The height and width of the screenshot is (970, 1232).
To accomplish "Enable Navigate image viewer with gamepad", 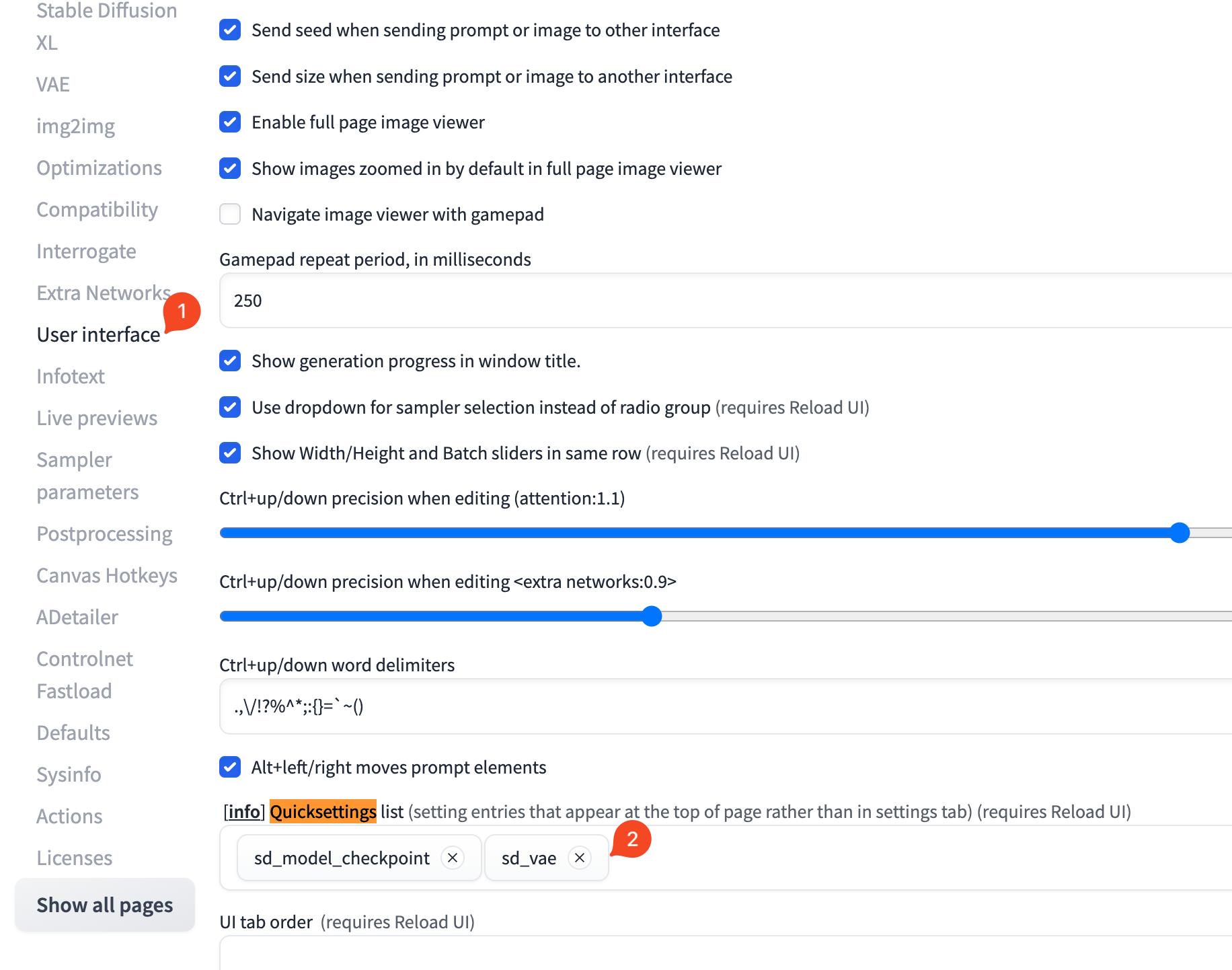I will 230,215.
